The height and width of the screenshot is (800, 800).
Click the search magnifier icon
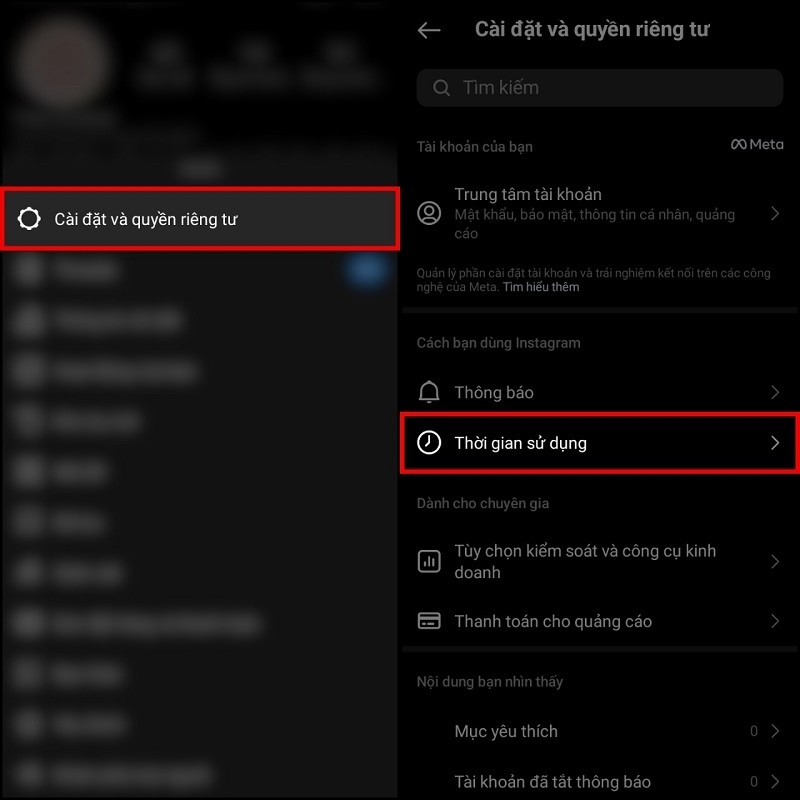coord(441,88)
